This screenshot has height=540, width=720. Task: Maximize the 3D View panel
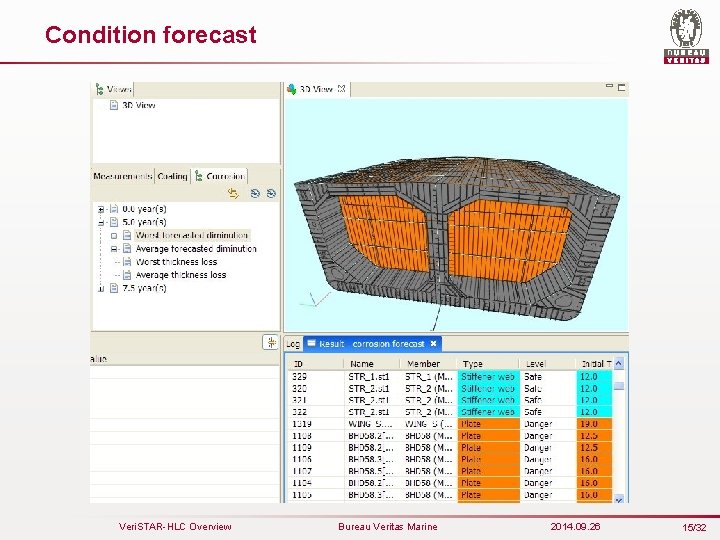pos(621,87)
